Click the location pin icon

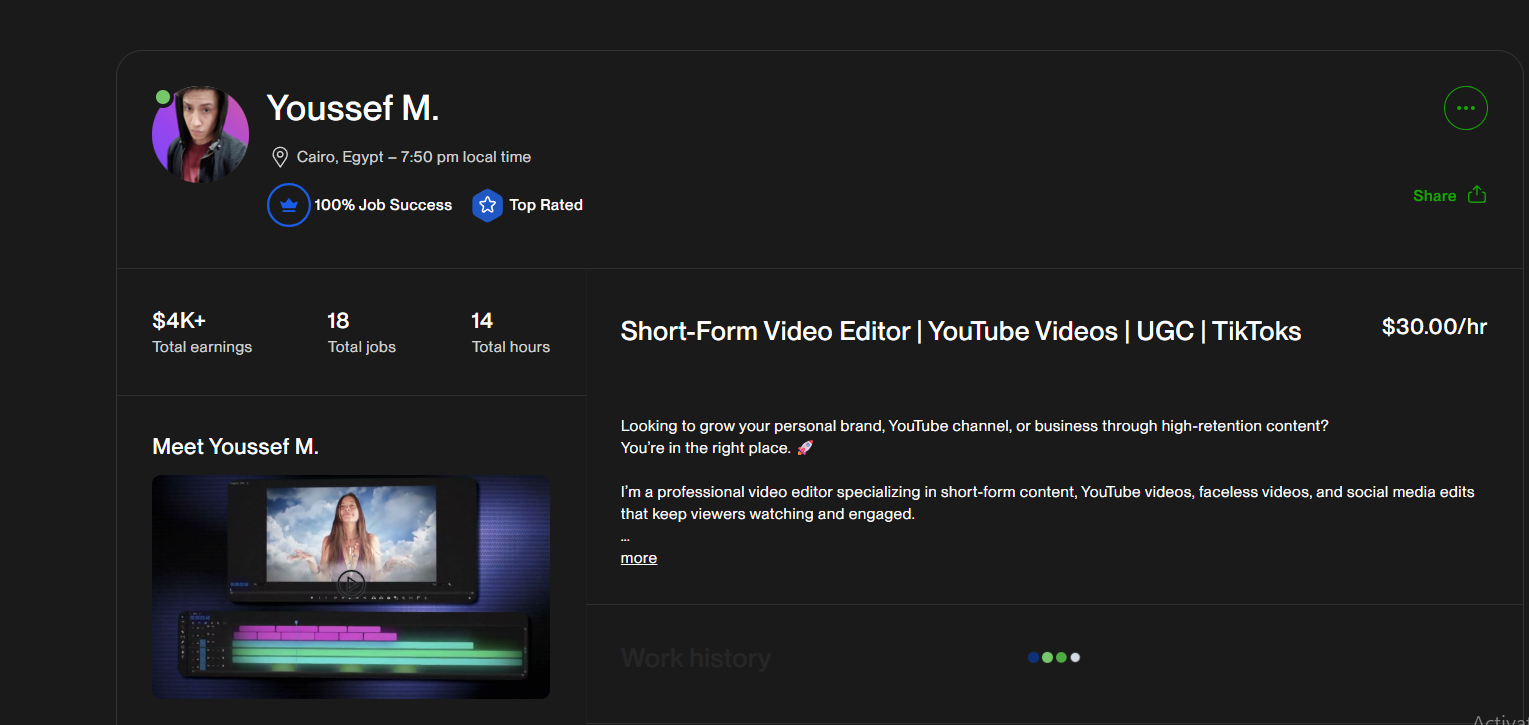(280, 157)
